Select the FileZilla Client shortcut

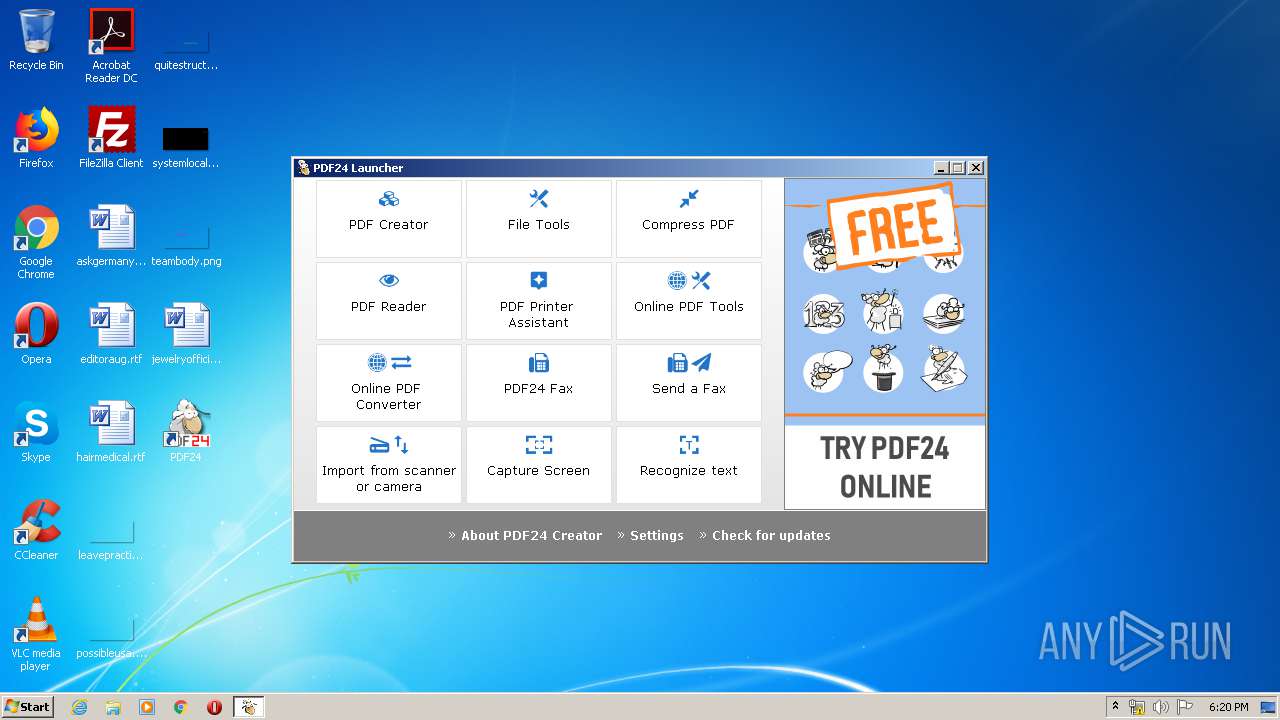[111, 138]
